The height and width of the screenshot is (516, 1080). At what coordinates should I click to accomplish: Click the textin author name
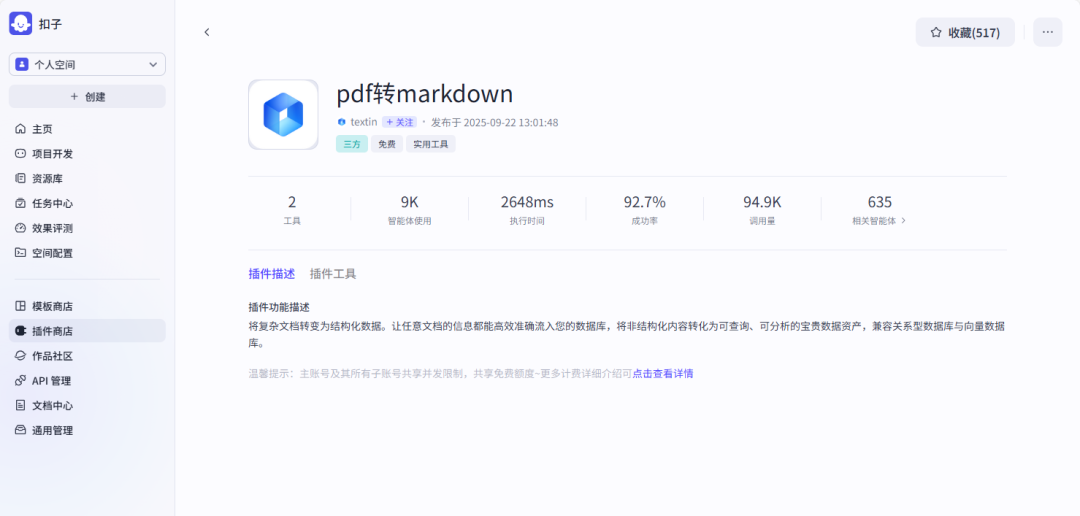coord(364,122)
